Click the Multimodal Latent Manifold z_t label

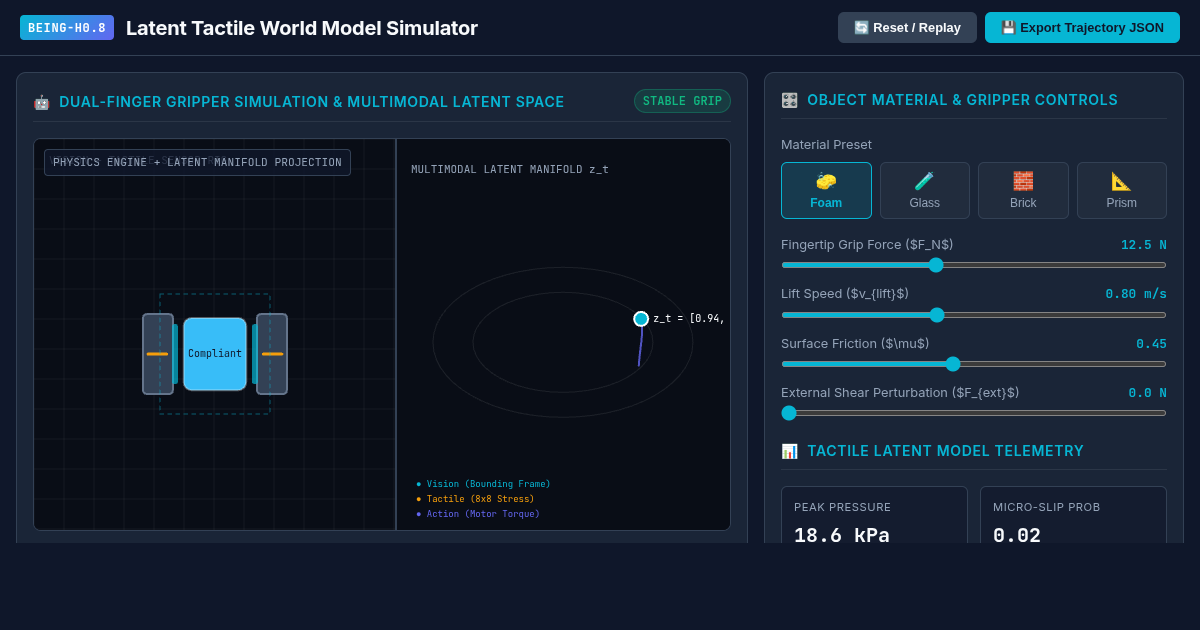(x=510, y=170)
